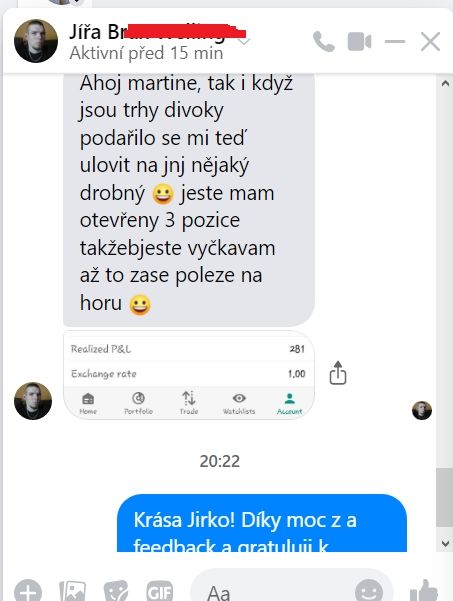Click sender avatar next to screenshot message
This screenshot has width=453, height=601.
[x=33, y=401]
